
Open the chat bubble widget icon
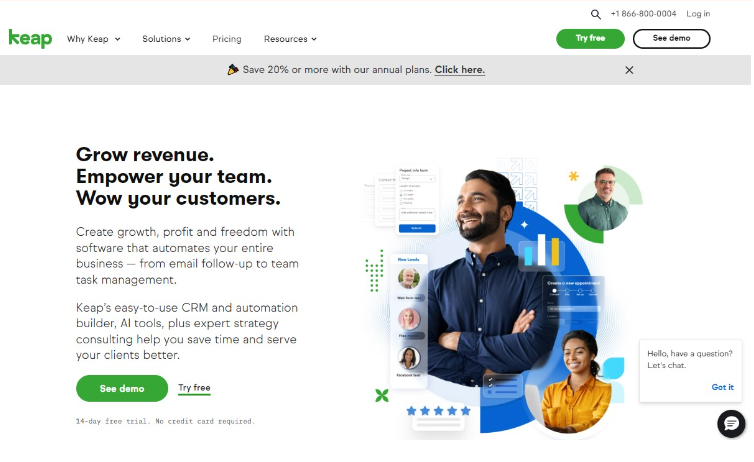[731, 424]
